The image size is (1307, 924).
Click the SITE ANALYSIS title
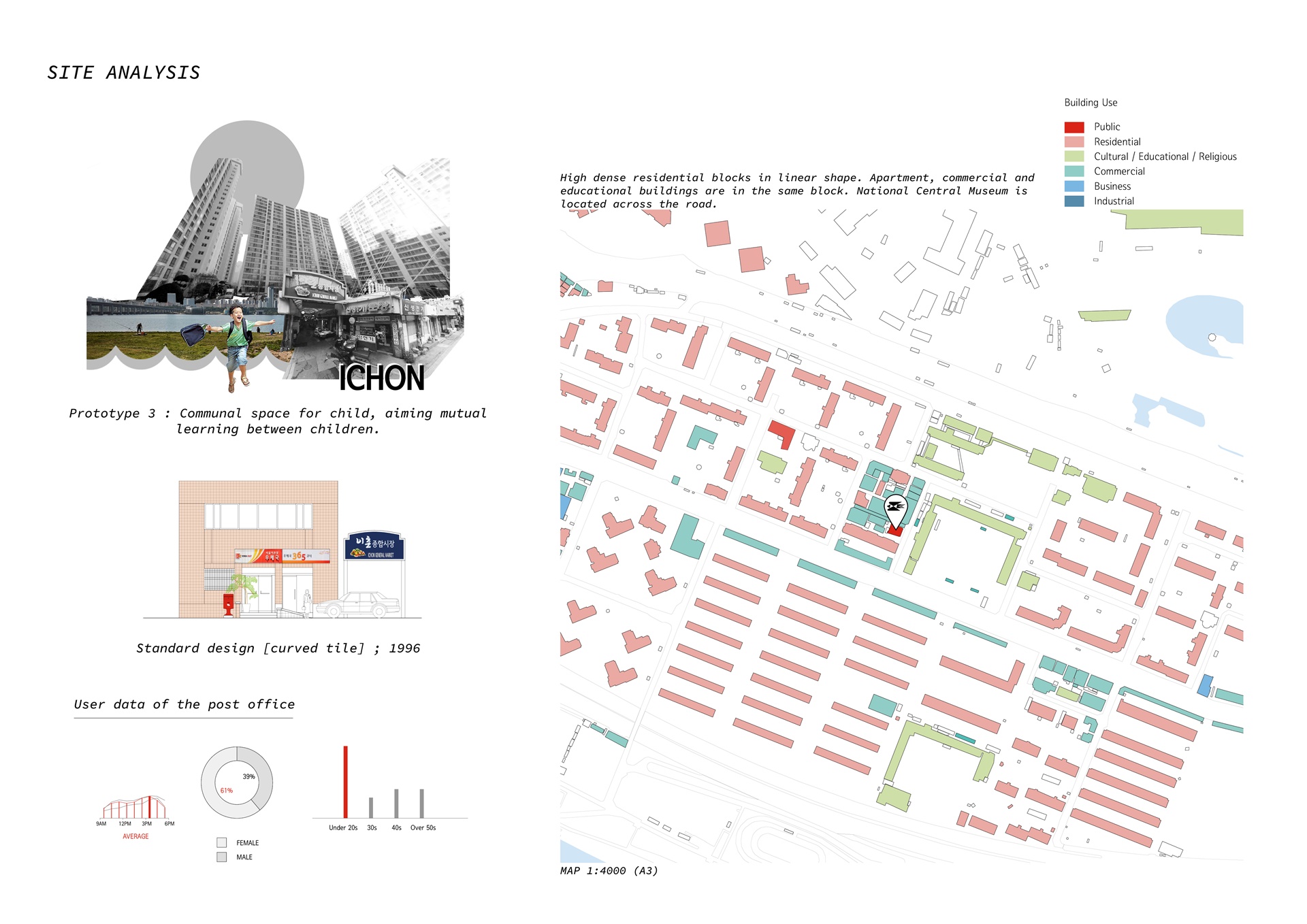124,73
